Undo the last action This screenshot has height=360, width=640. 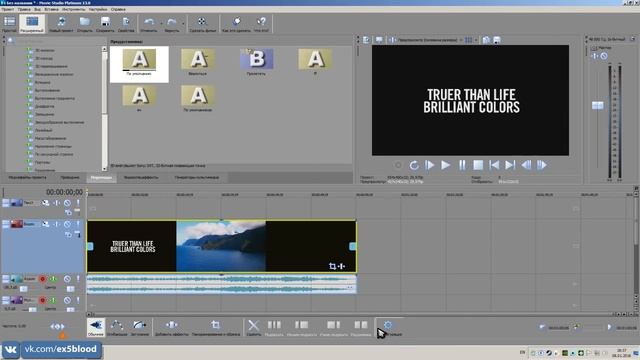click(149, 24)
